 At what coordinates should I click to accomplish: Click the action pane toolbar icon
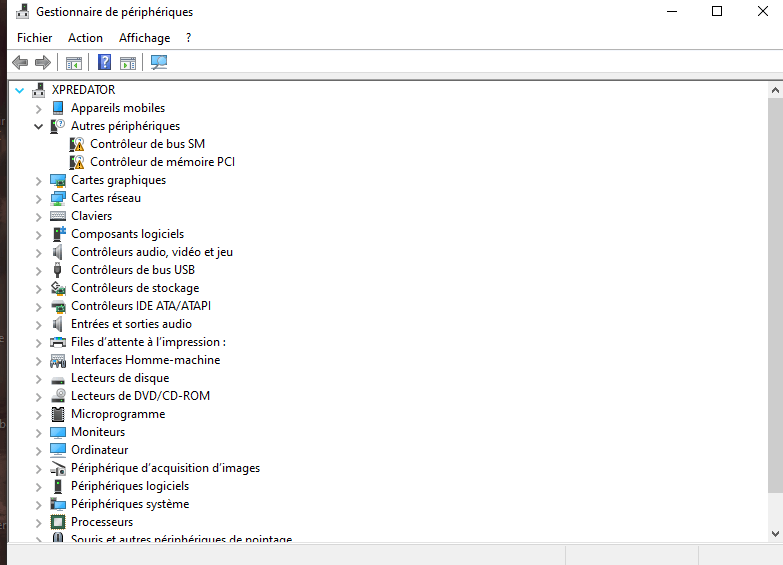click(x=128, y=63)
